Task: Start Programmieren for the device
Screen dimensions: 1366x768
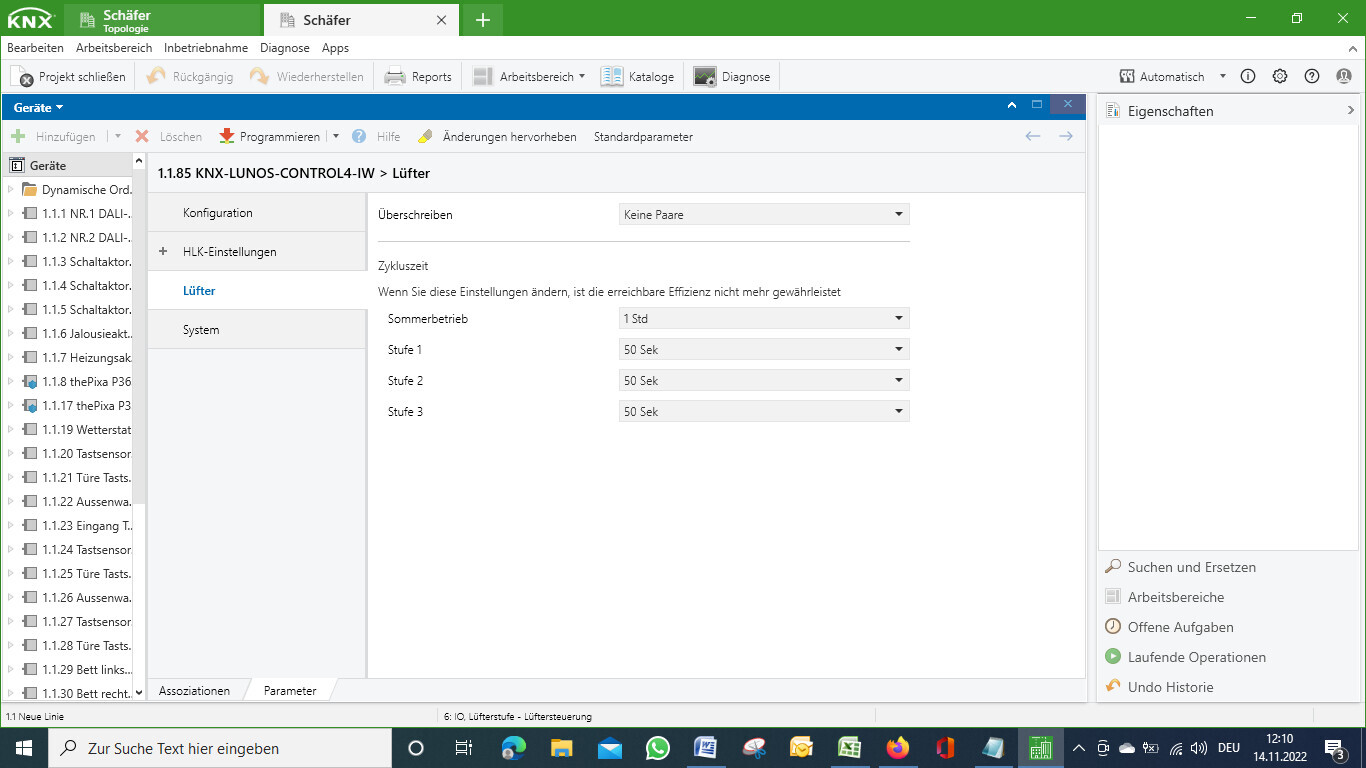Action: [278, 136]
